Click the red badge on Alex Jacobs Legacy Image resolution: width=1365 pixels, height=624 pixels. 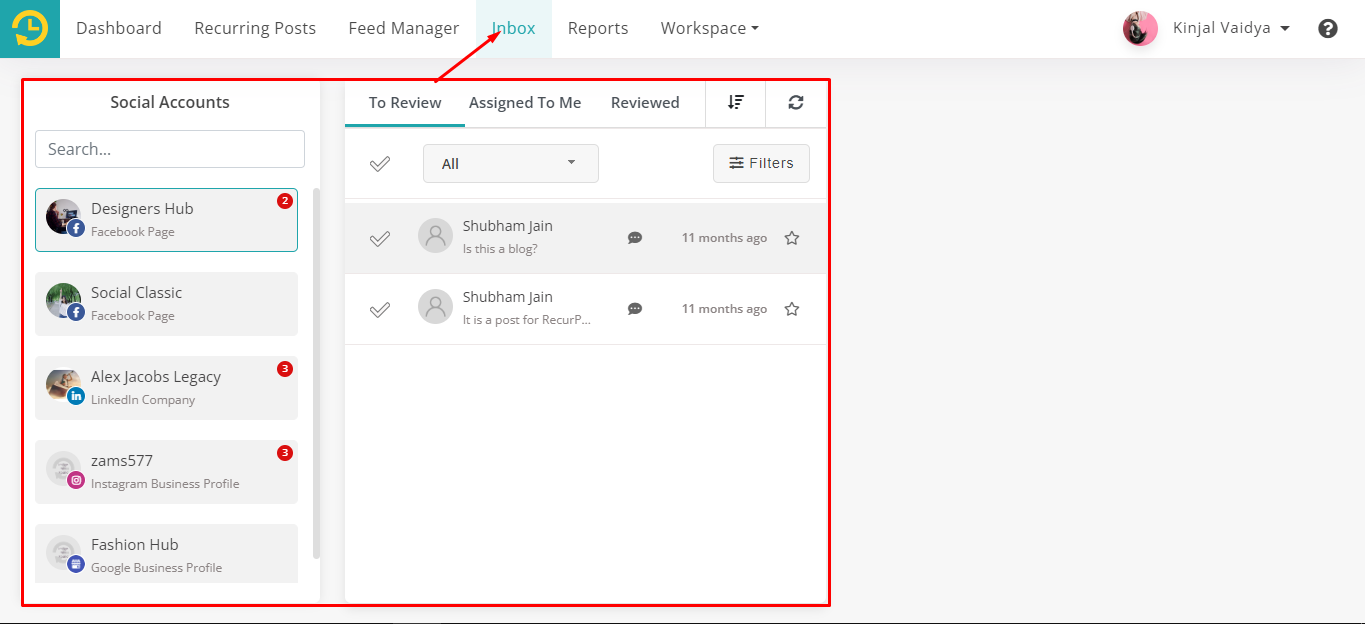pyautogui.click(x=285, y=369)
